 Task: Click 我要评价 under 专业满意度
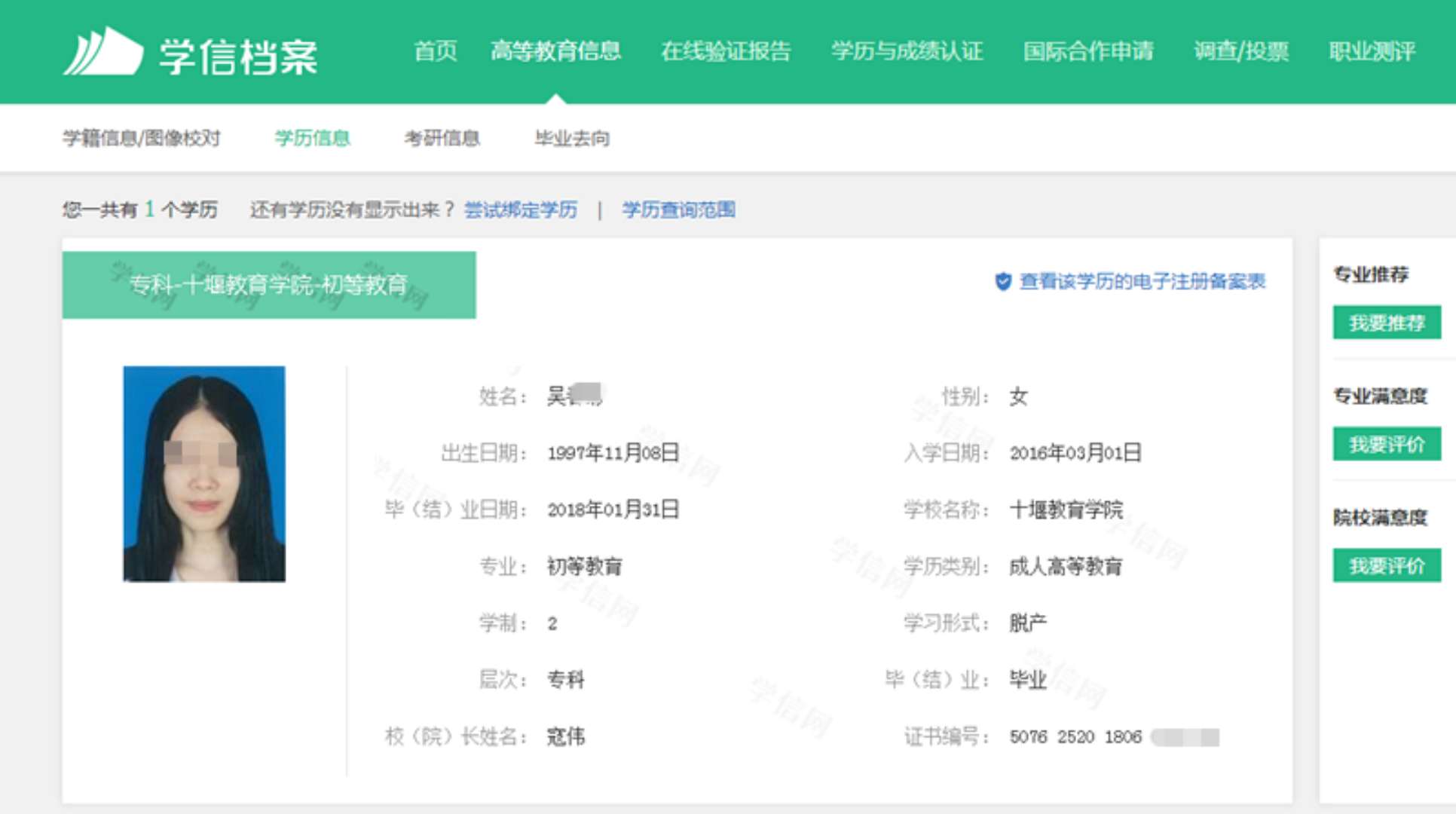click(x=1386, y=444)
